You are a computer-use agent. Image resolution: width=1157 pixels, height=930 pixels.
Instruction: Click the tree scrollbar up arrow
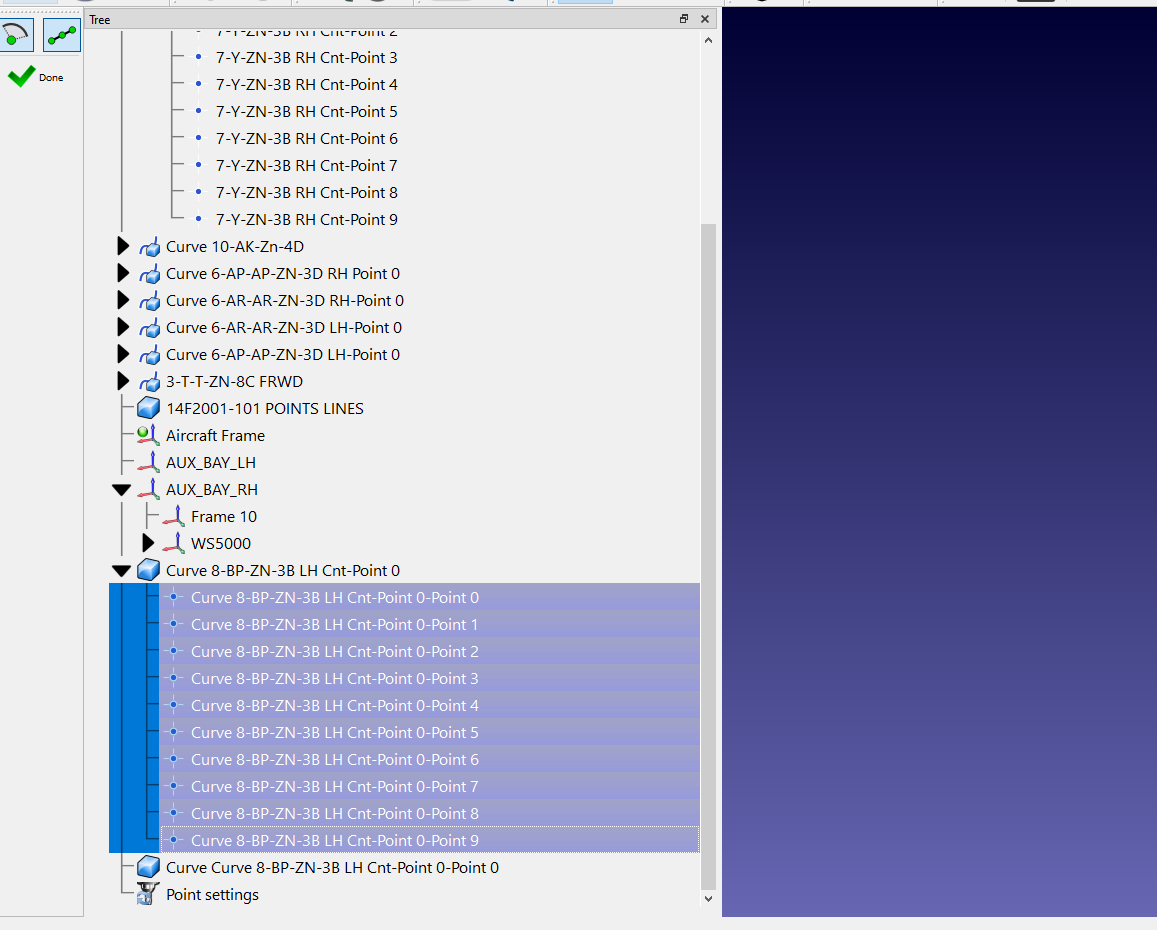tap(708, 41)
